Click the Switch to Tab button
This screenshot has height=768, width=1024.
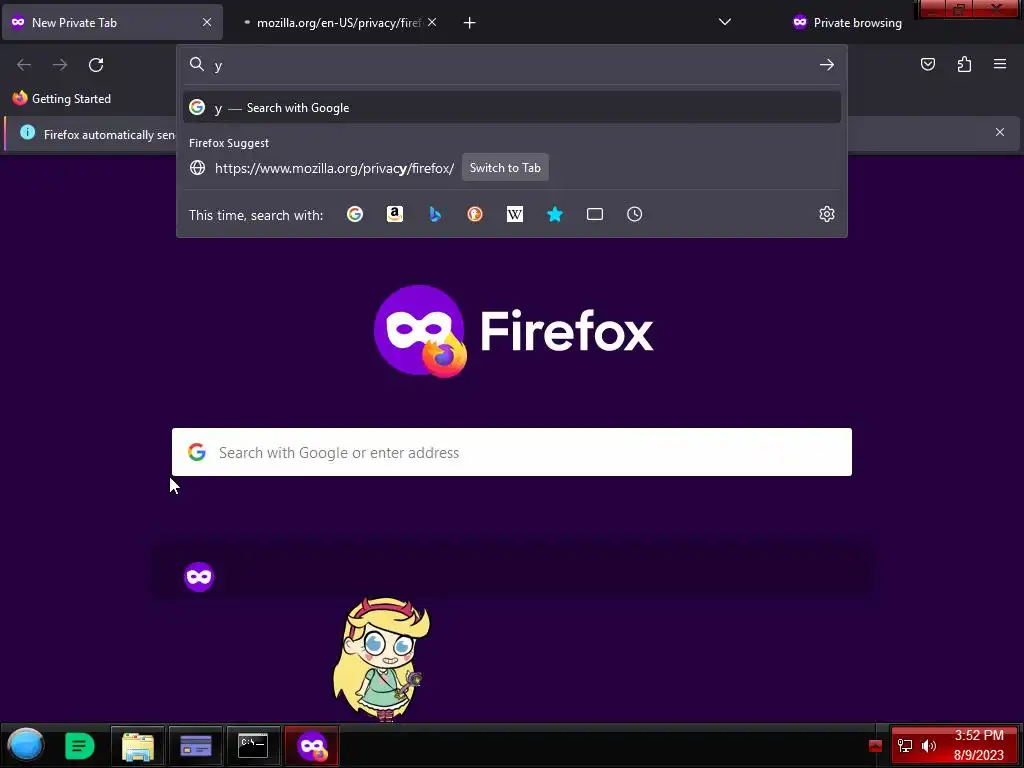click(505, 168)
